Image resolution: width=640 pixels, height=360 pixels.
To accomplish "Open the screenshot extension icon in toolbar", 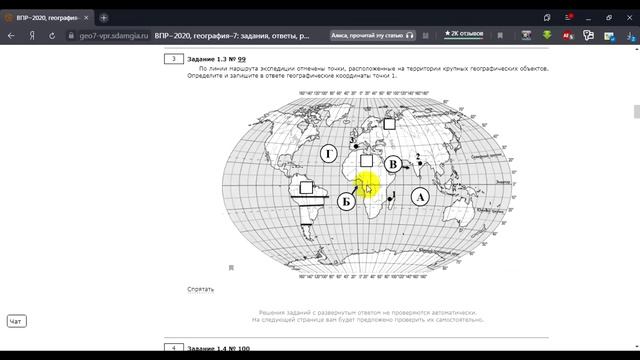I will (x=526, y=36).
